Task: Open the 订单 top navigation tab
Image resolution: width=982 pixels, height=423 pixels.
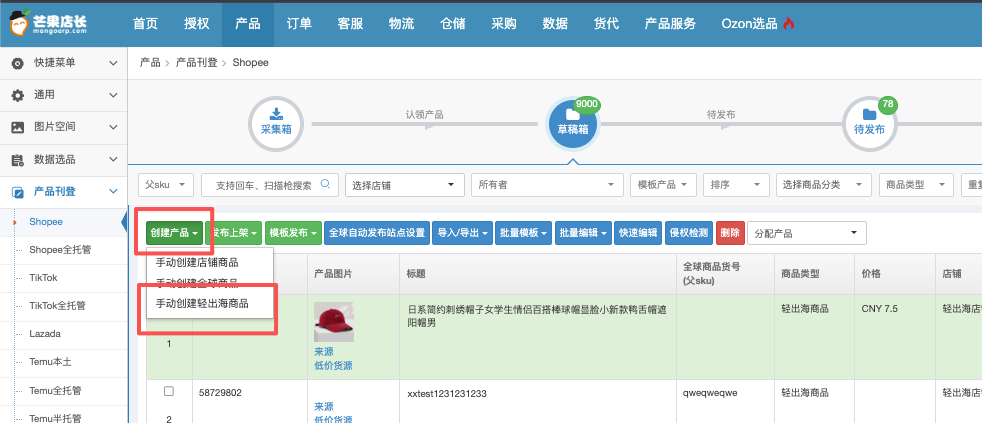Action: 299,24
